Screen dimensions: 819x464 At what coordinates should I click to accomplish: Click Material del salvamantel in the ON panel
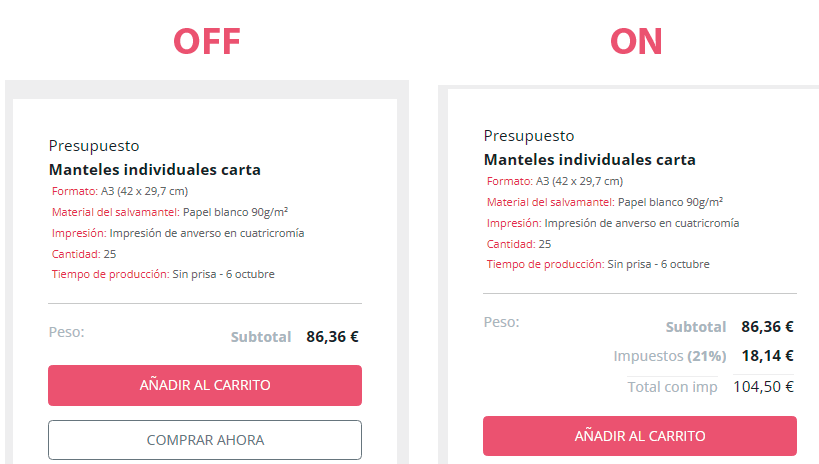[x=550, y=202]
